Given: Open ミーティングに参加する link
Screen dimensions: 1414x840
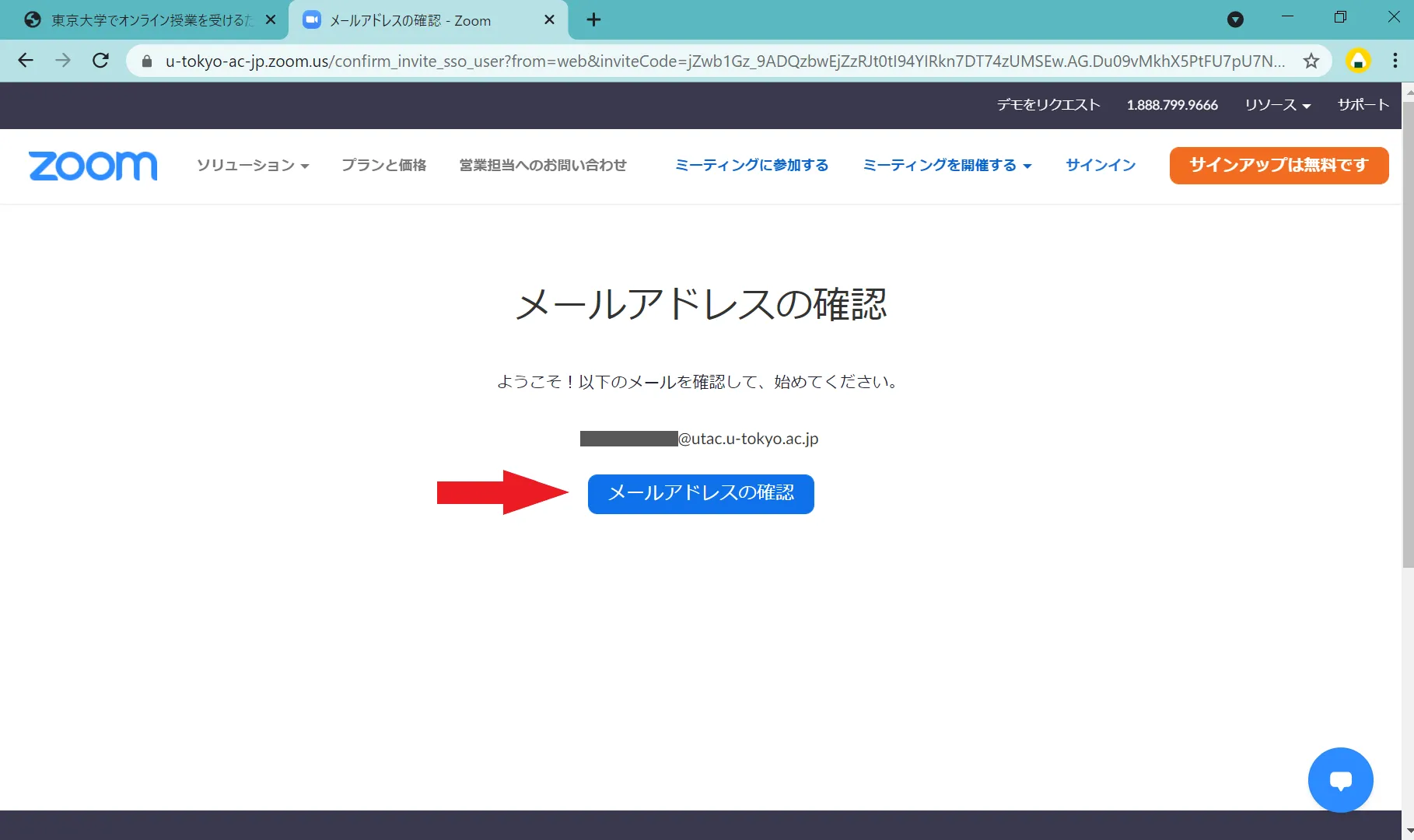Looking at the screenshot, I should tap(751, 166).
